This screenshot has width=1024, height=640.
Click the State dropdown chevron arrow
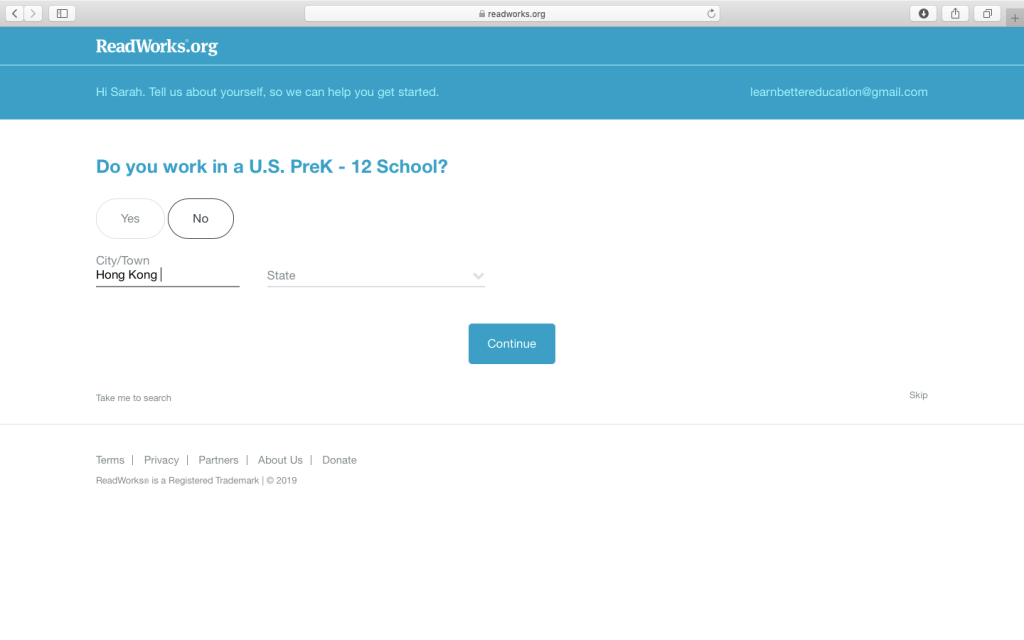(478, 276)
